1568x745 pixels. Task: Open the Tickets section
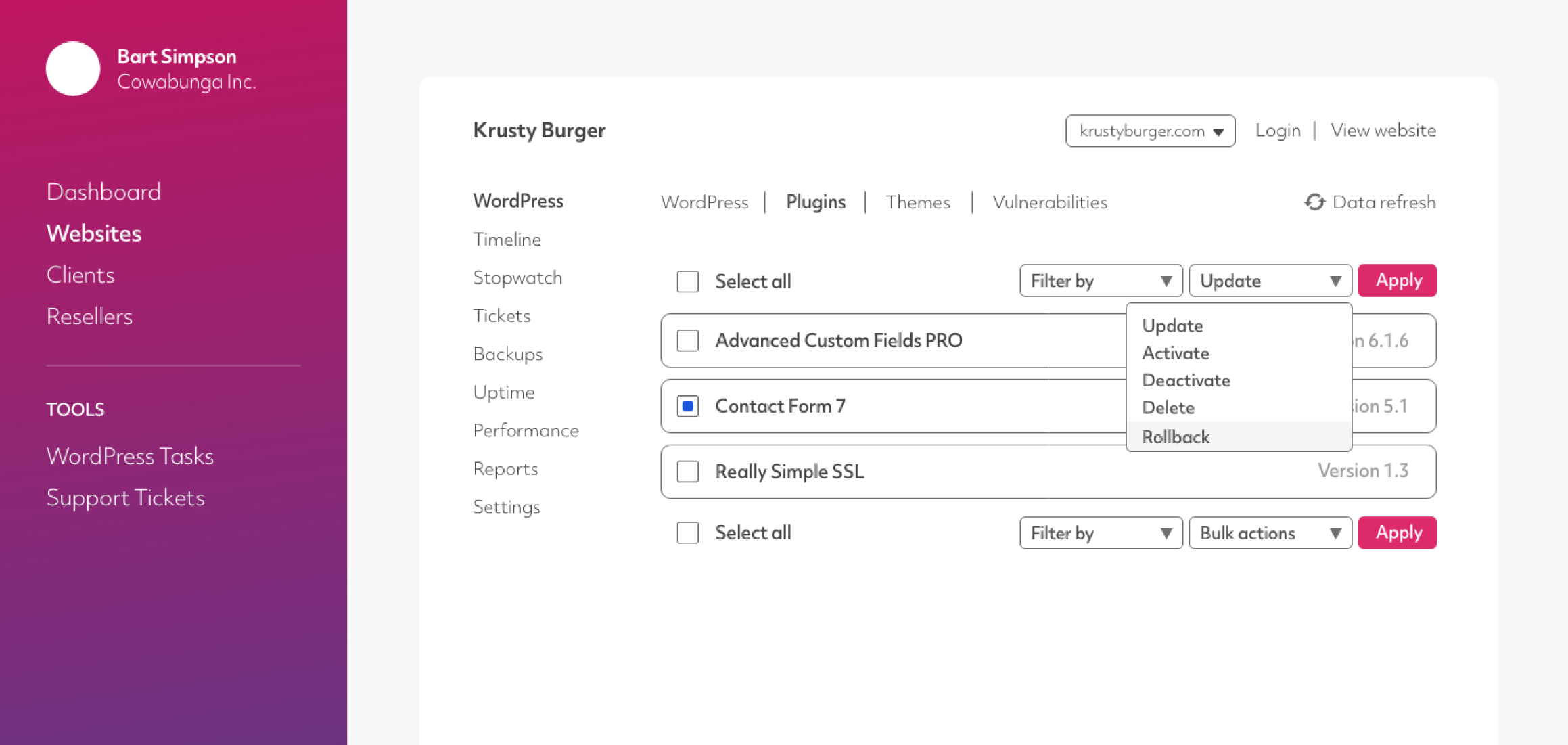pyautogui.click(x=502, y=316)
